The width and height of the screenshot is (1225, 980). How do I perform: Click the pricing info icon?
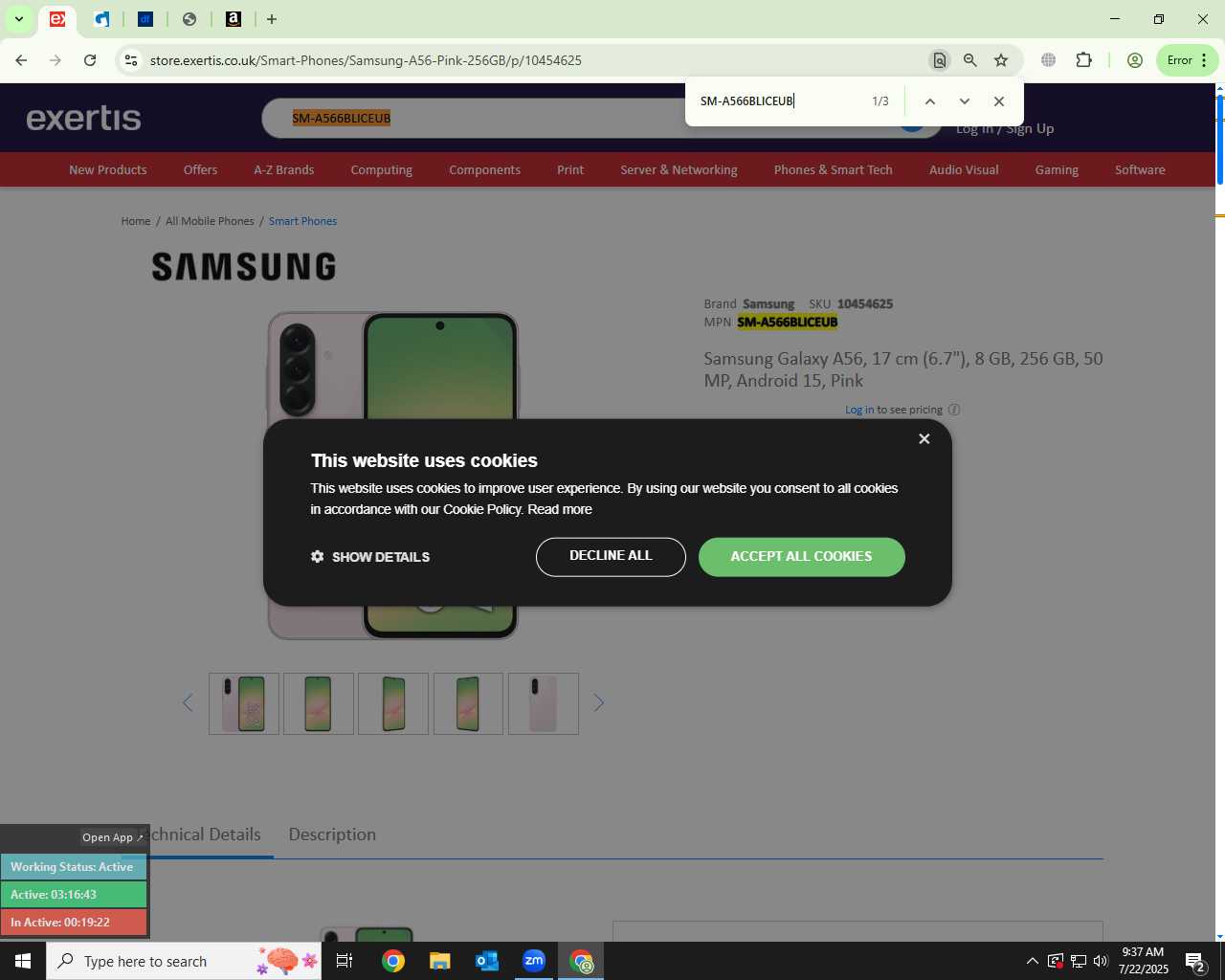(x=954, y=410)
